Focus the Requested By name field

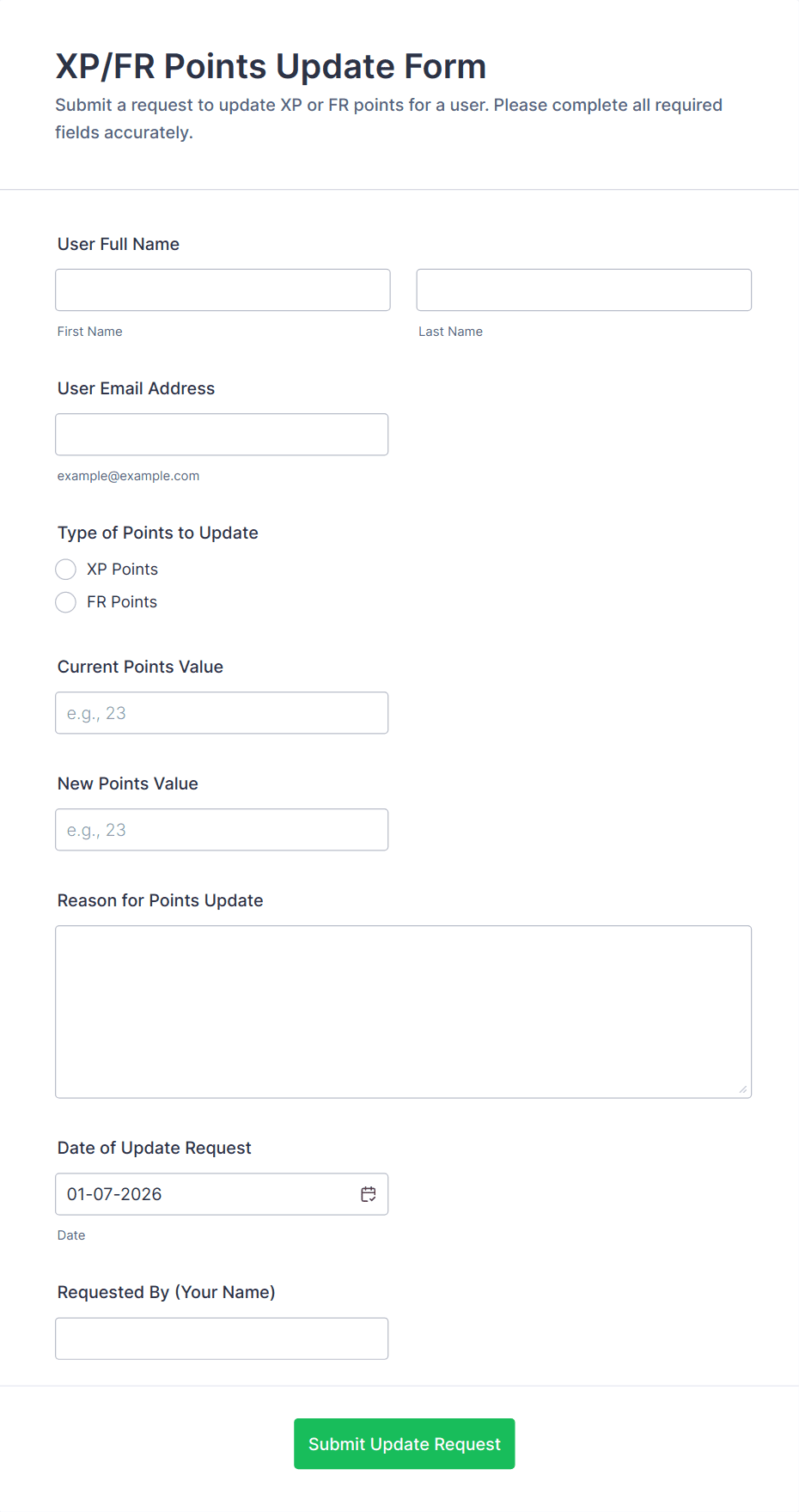(x=222, y=1338)
